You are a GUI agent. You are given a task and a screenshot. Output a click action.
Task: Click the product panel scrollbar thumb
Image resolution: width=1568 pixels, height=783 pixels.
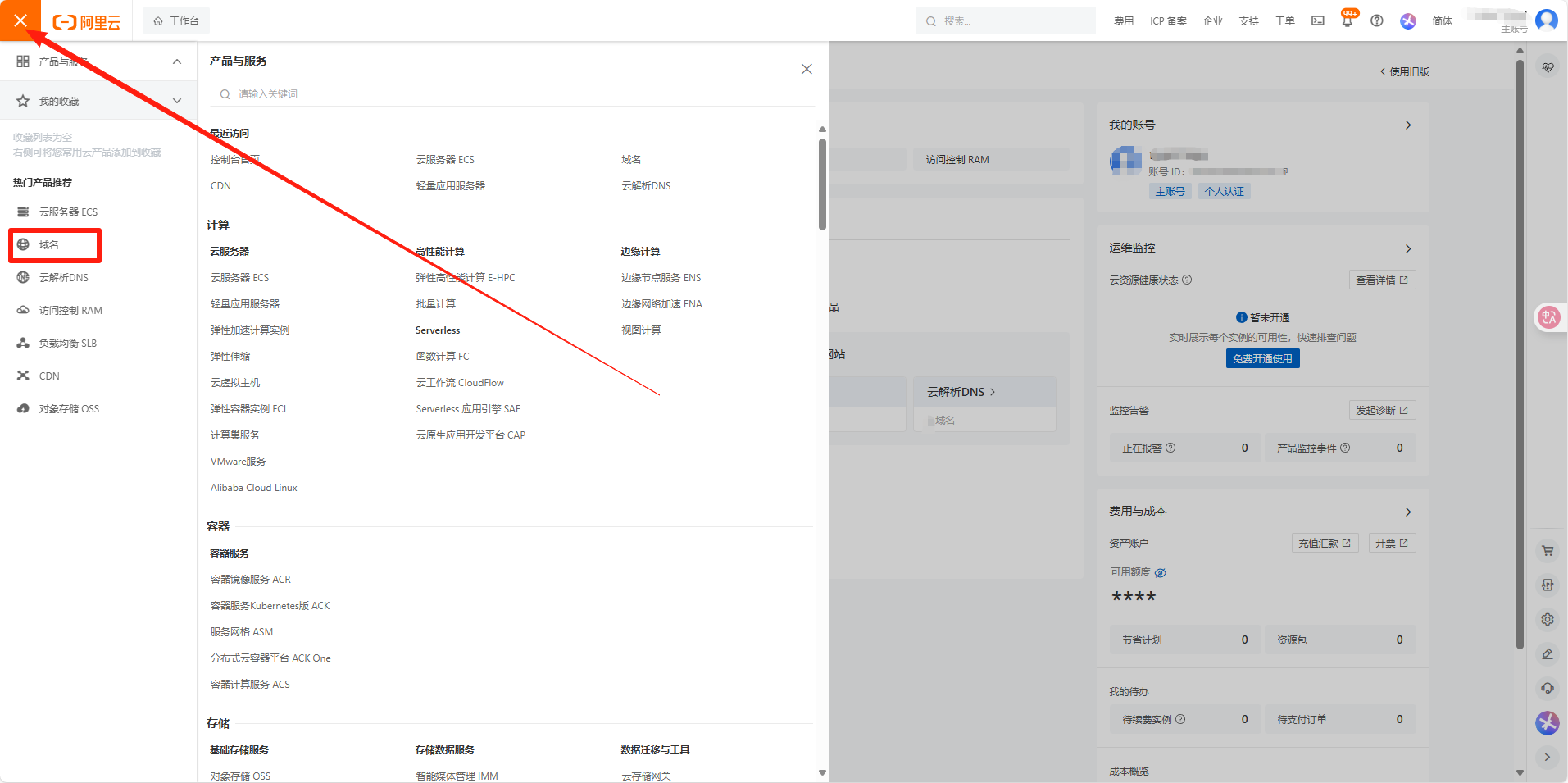(x=822, y=184)
